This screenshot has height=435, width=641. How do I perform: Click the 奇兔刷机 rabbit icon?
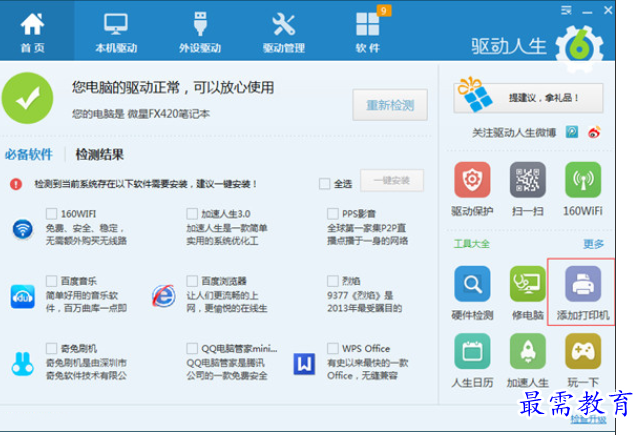(22, 363)
